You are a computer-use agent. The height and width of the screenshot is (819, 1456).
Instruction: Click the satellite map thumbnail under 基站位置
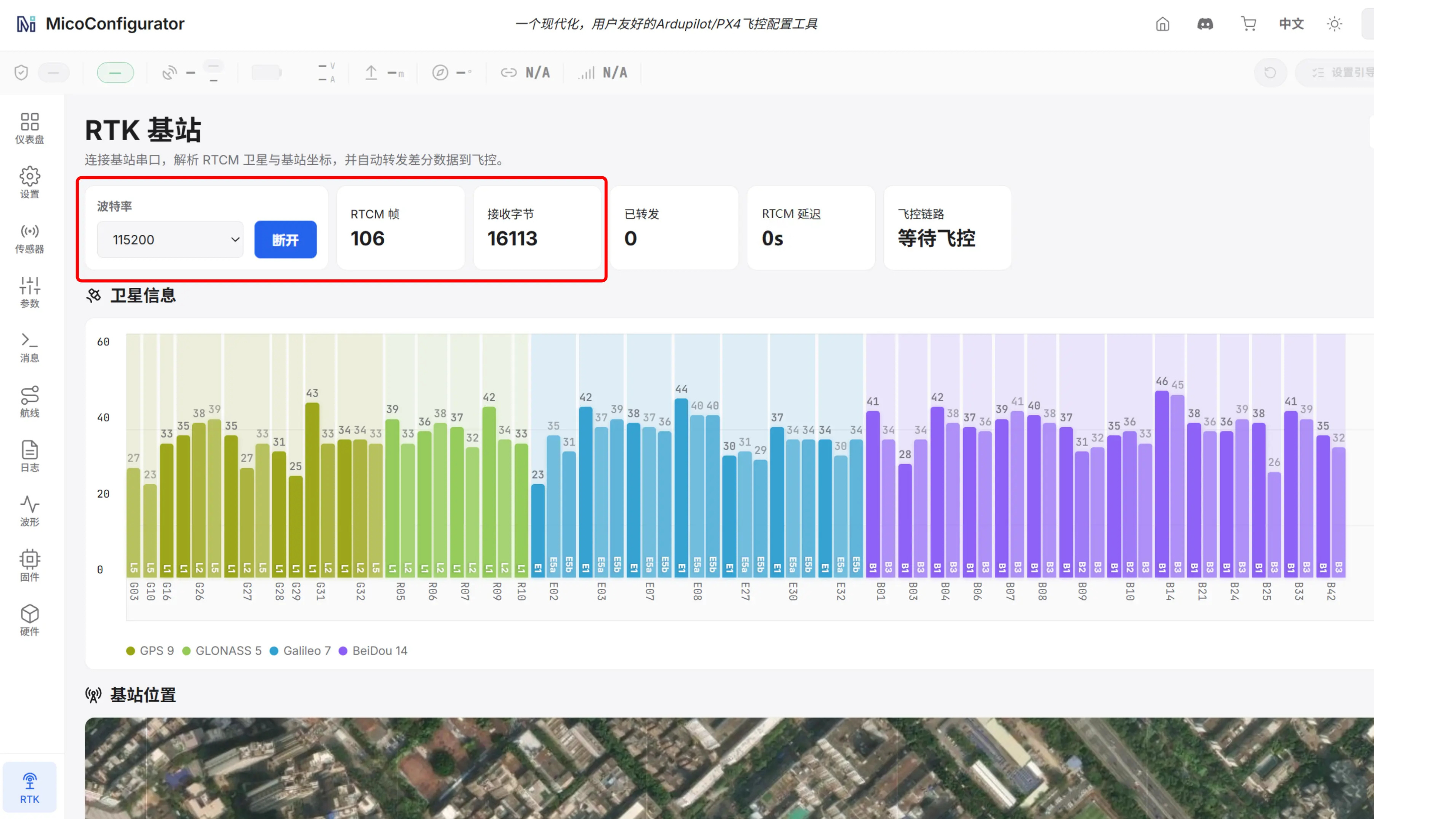point(729,768)
